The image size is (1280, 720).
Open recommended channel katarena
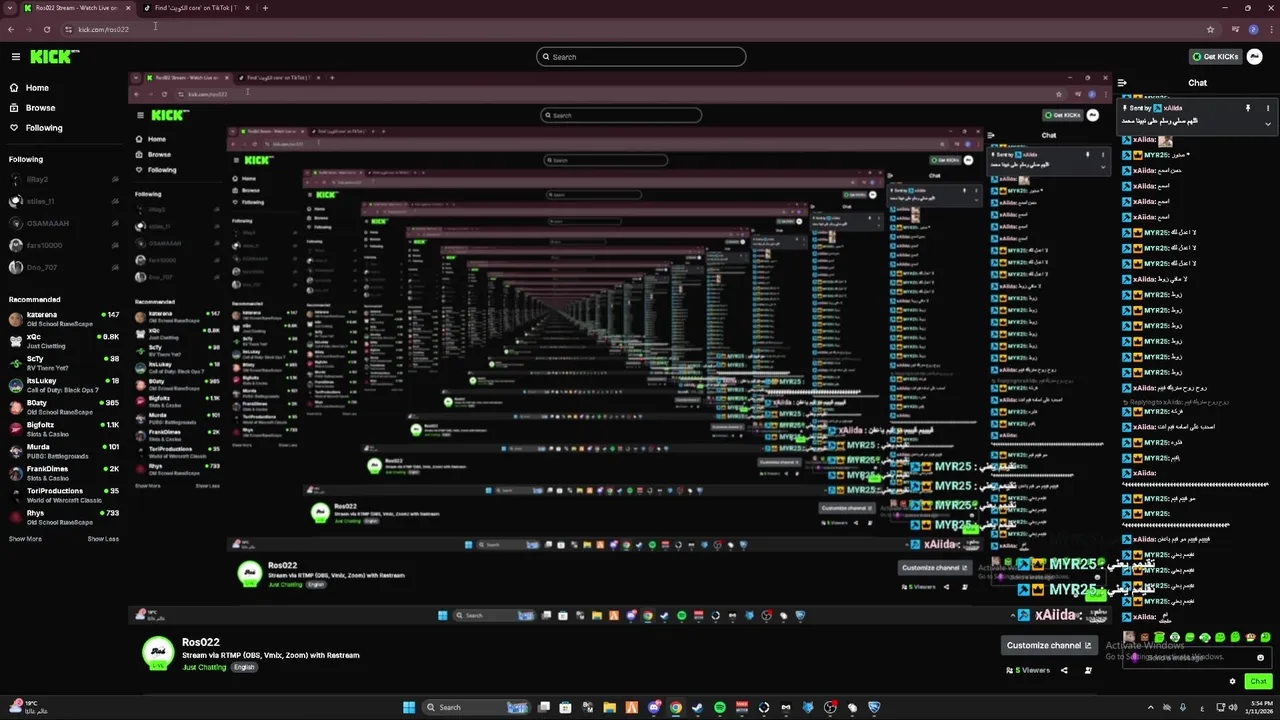click(64, 319)
